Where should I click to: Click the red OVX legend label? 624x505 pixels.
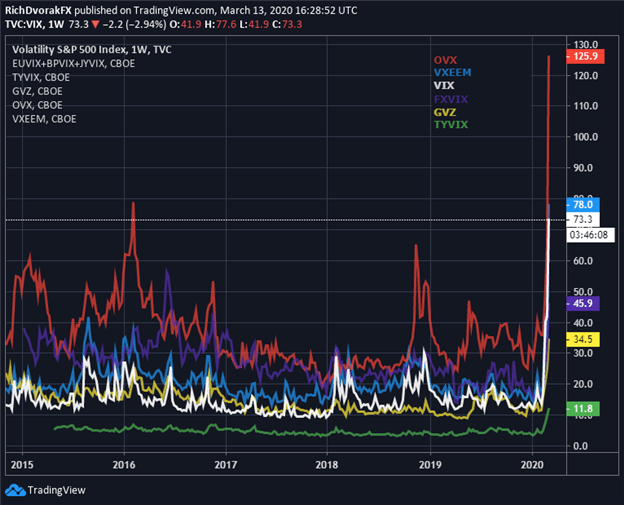coord(445,60)
